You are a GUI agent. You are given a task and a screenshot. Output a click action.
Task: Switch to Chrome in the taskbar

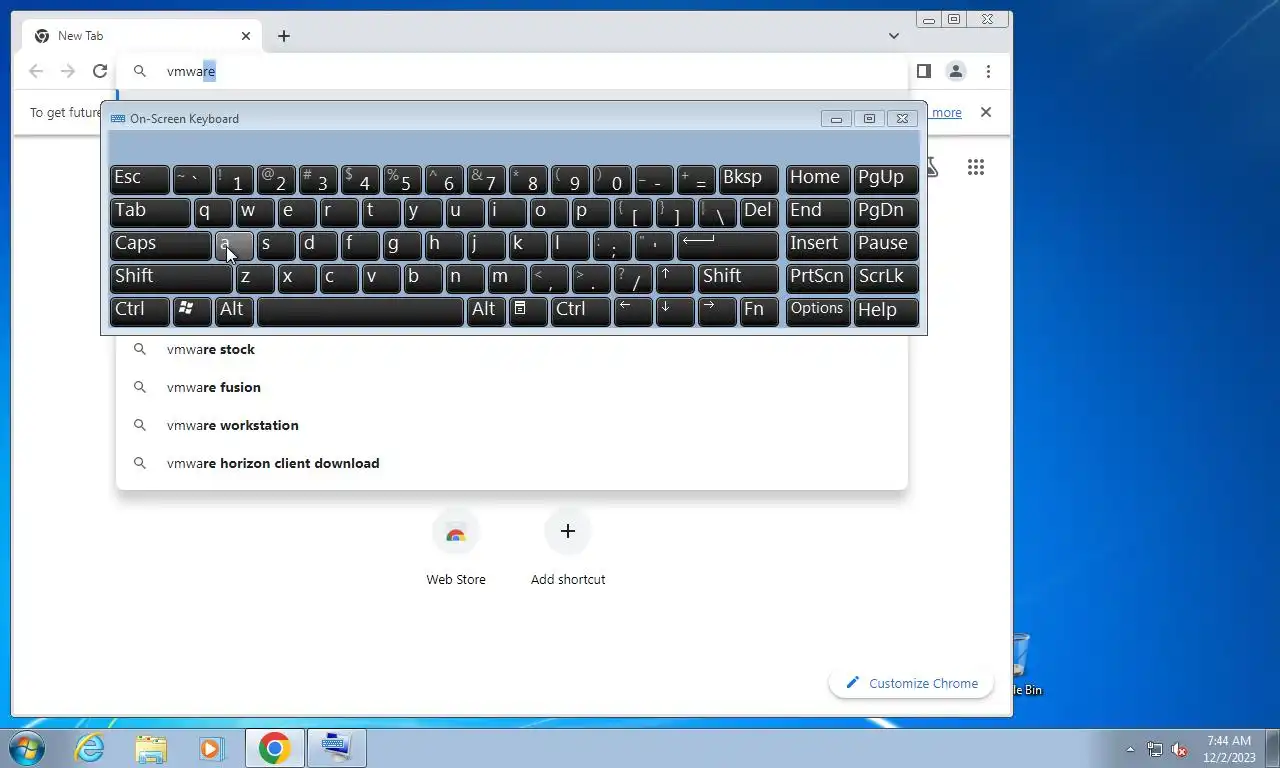point(274,748)
